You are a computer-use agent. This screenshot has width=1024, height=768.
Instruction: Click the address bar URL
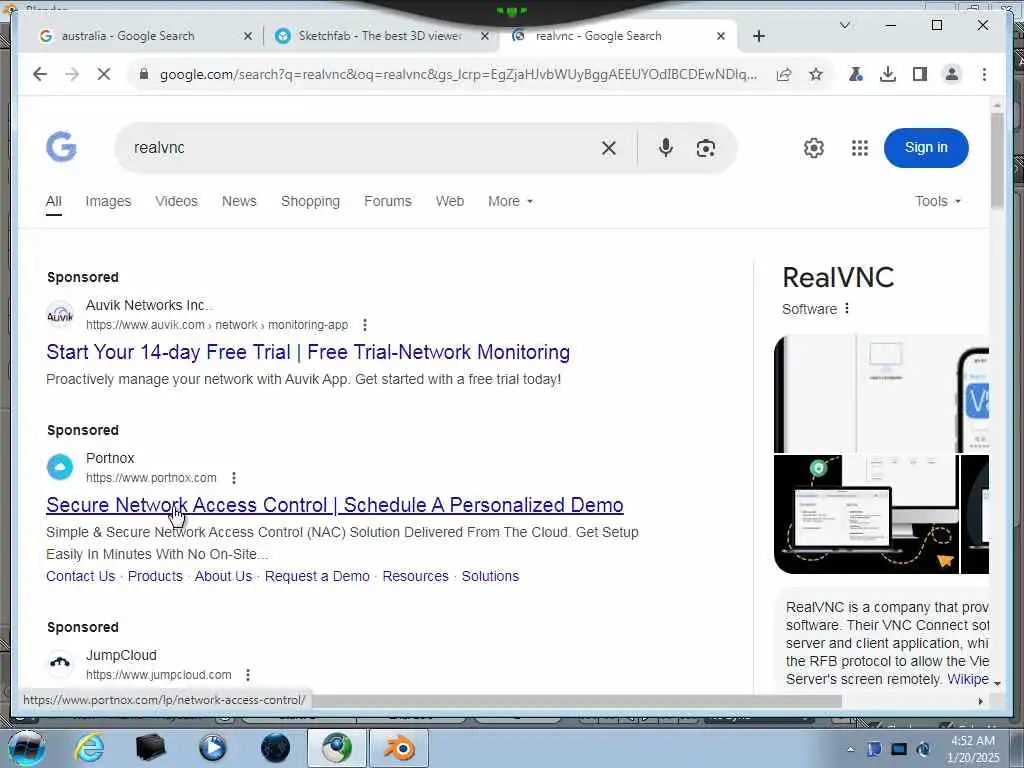coord(458,74)
